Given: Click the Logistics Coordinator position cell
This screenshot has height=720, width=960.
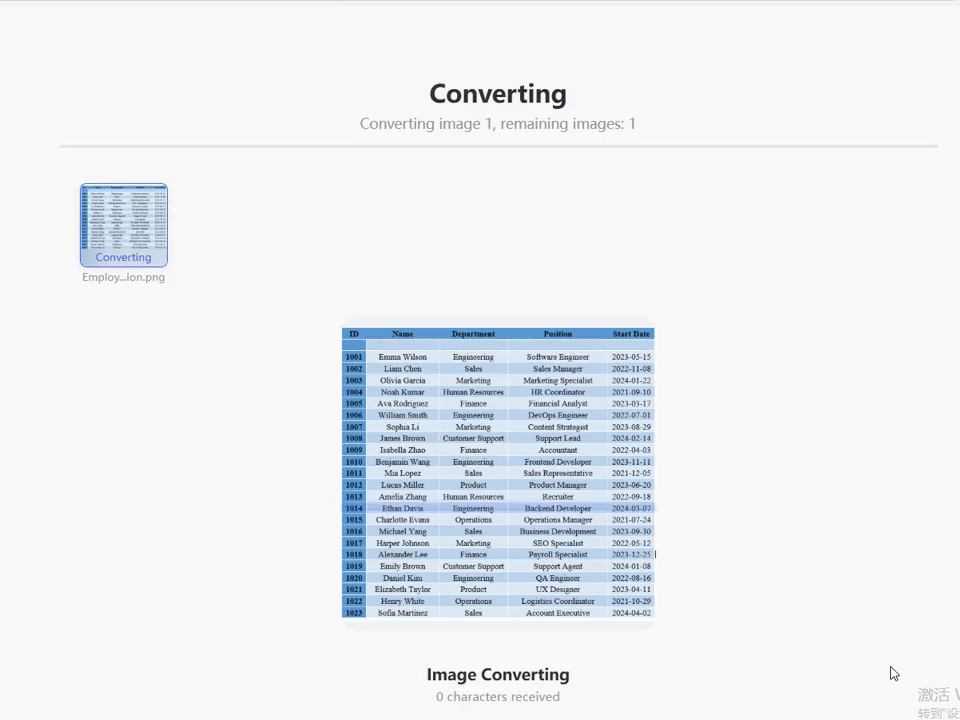Looking at the screenshot, I should click(557, 601).
